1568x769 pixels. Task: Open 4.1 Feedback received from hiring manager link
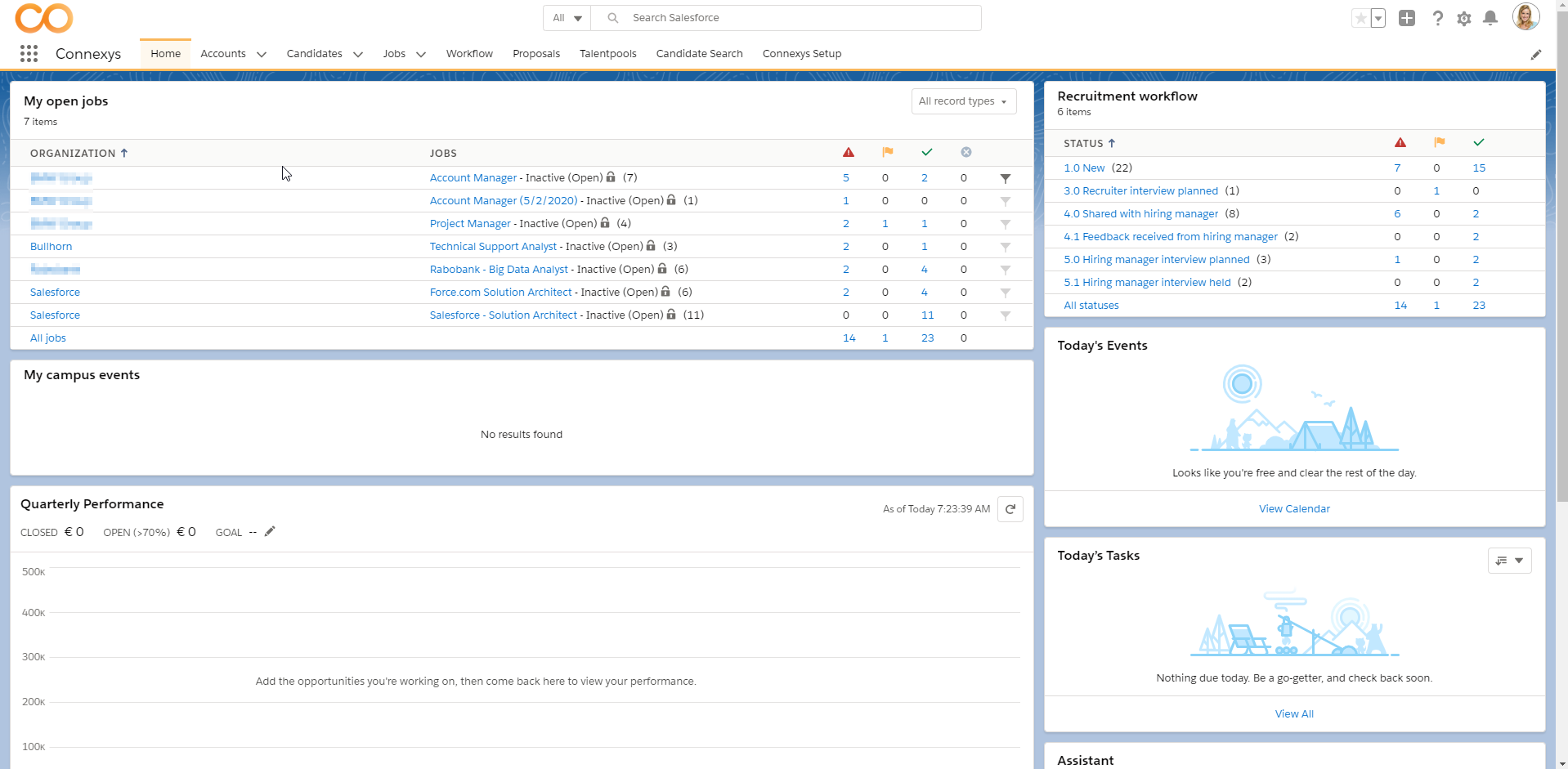(x=1171, y=237)
